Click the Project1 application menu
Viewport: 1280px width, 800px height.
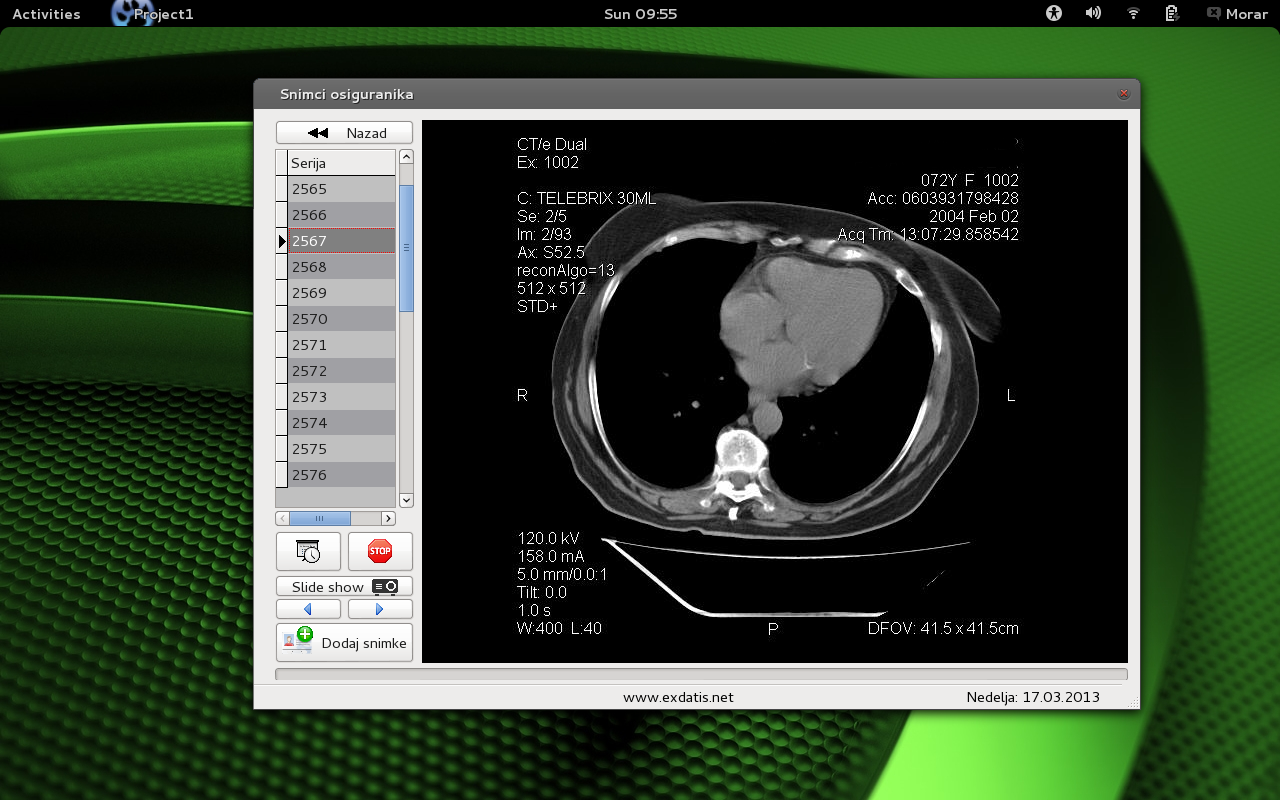(x=152, y=14)
